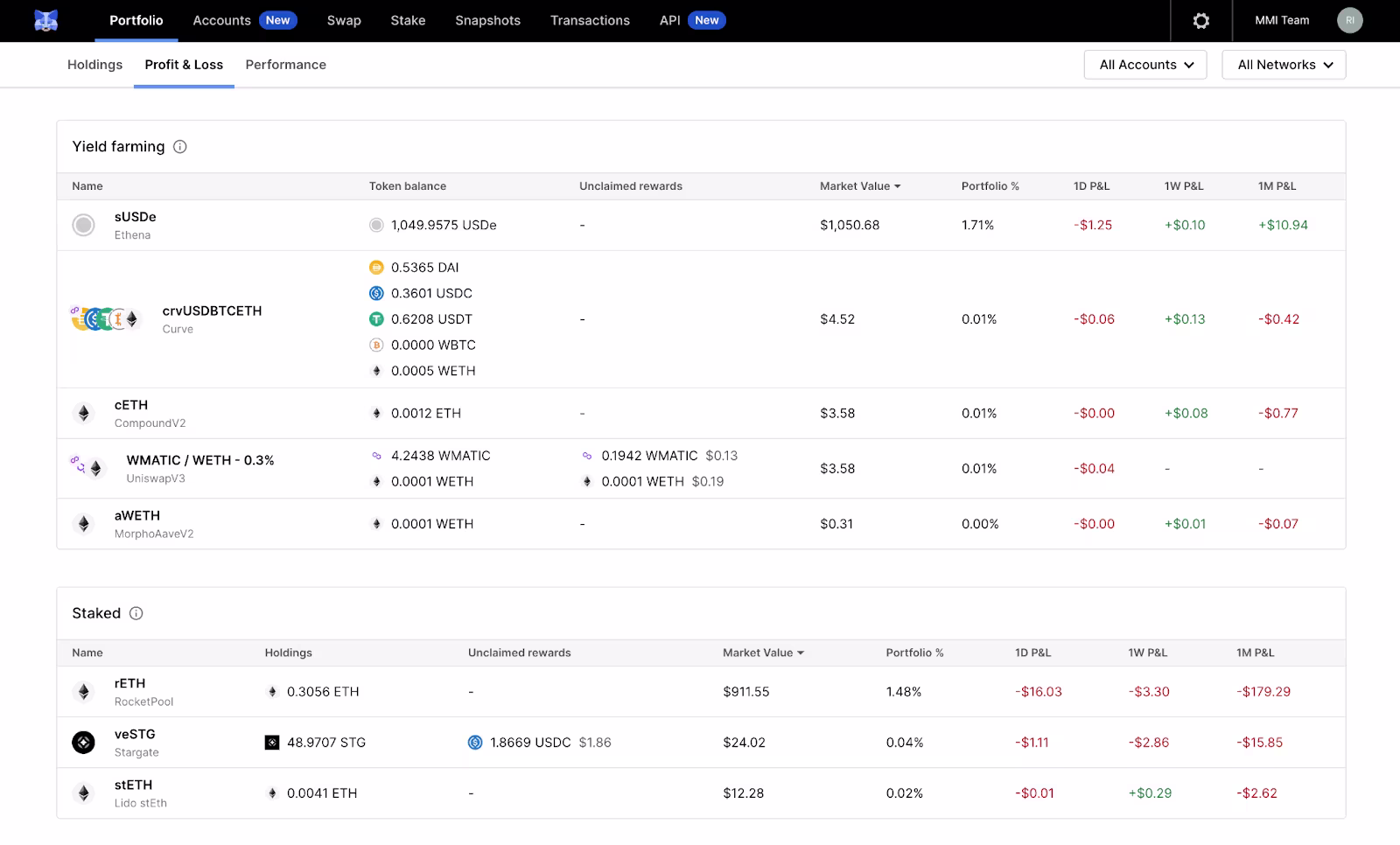Open the All Networks dropdown
1400x845 pixels.
click(x=1284, y=65)
